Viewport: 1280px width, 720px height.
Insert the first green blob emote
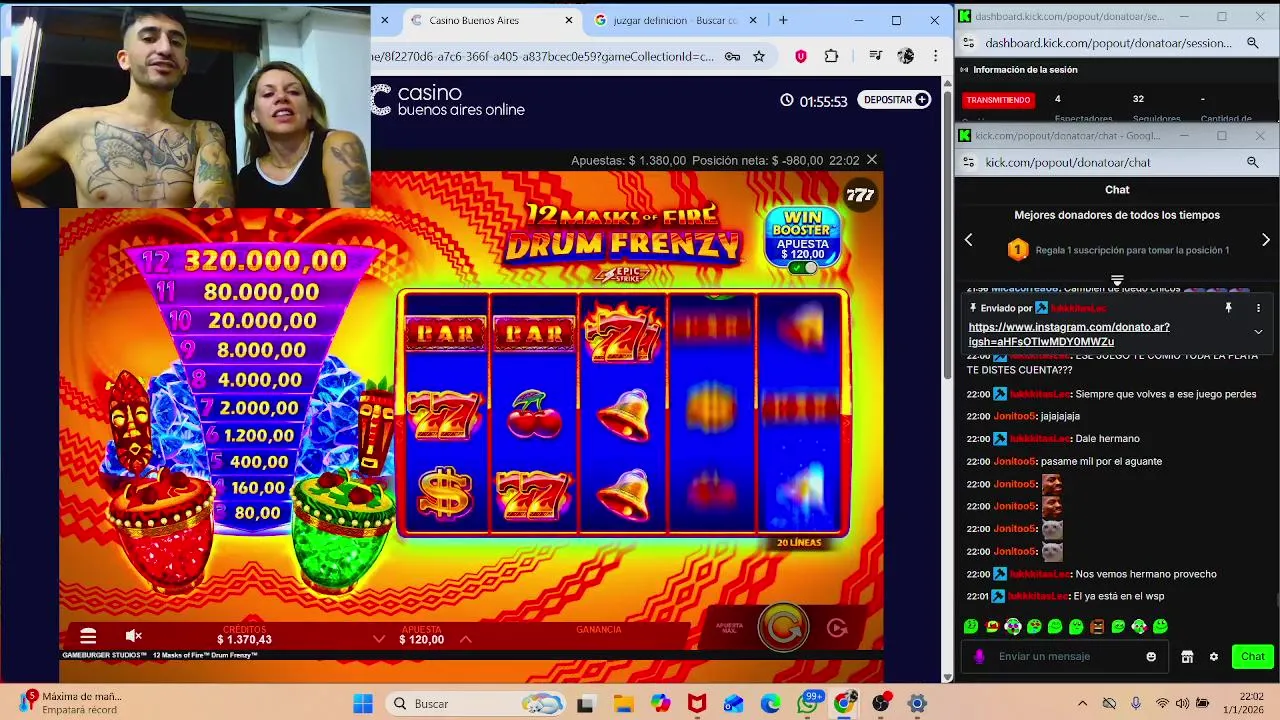pyautogui.click(x=971, y=627)
